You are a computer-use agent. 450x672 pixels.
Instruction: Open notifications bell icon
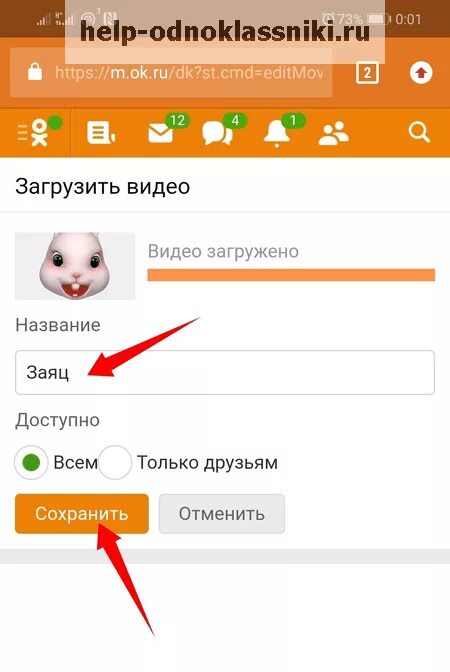[x=276, y=133]
